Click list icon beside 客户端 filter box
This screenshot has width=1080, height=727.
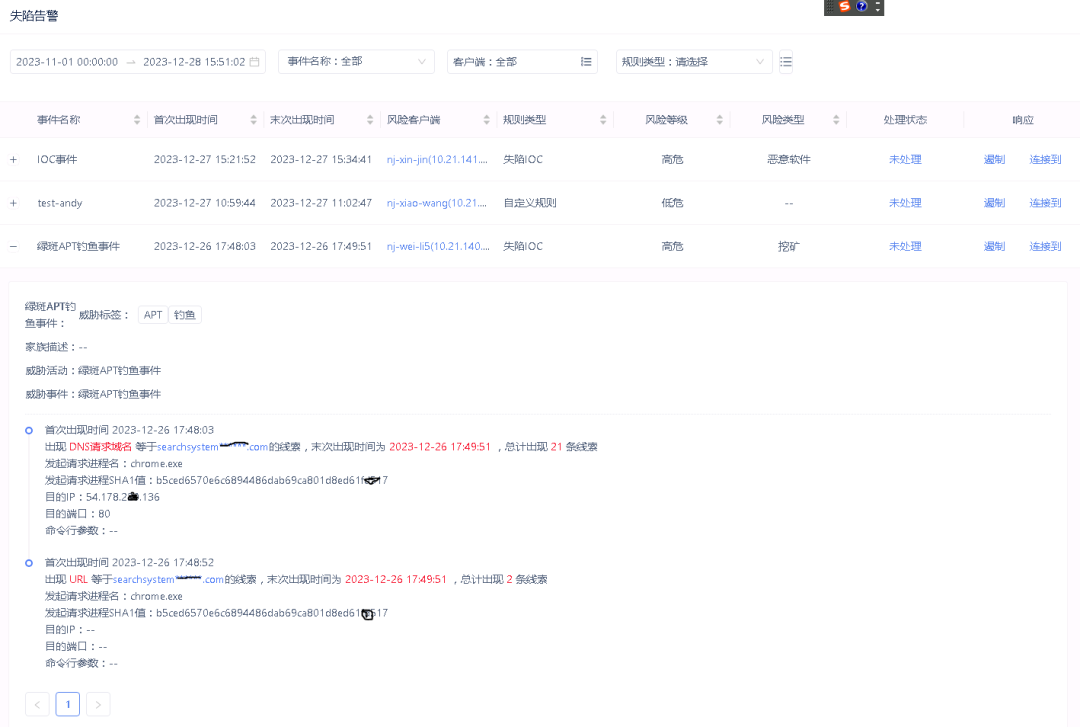[x=588, y=61]
